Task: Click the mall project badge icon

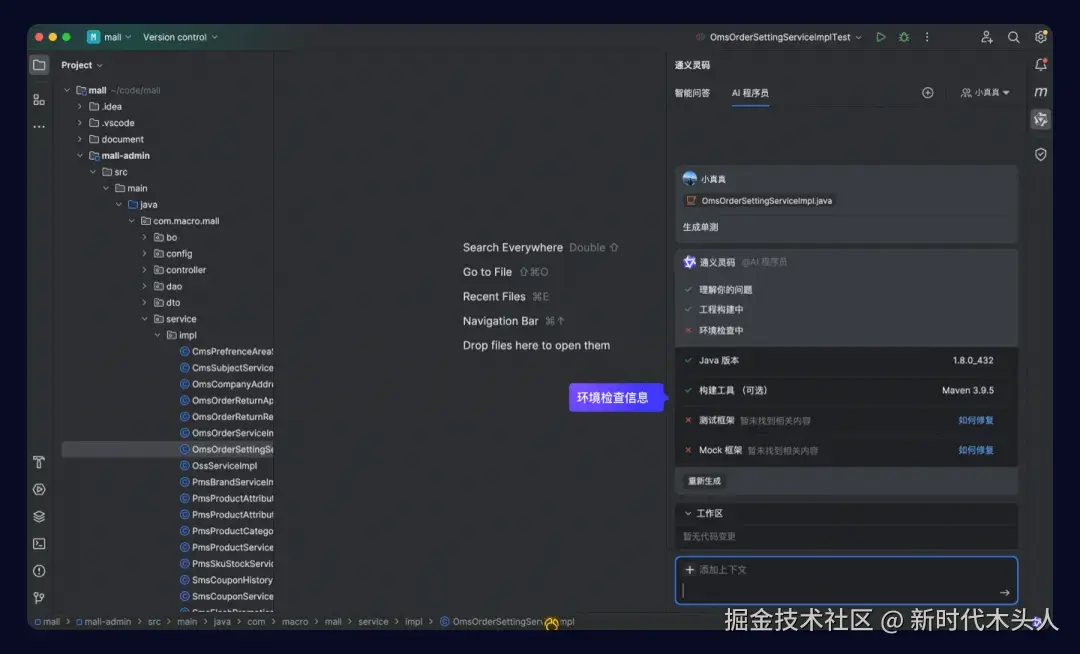Action: click(x=94, y=37)
